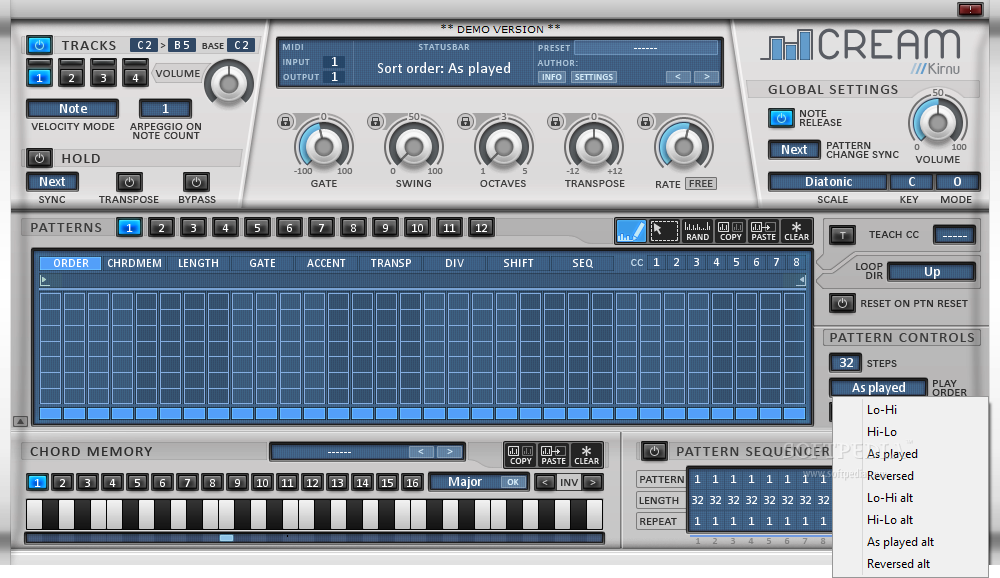Switch to the CHRDMEM tab
The height and width of the screenshot is (578, 1000).
point(134,263)
